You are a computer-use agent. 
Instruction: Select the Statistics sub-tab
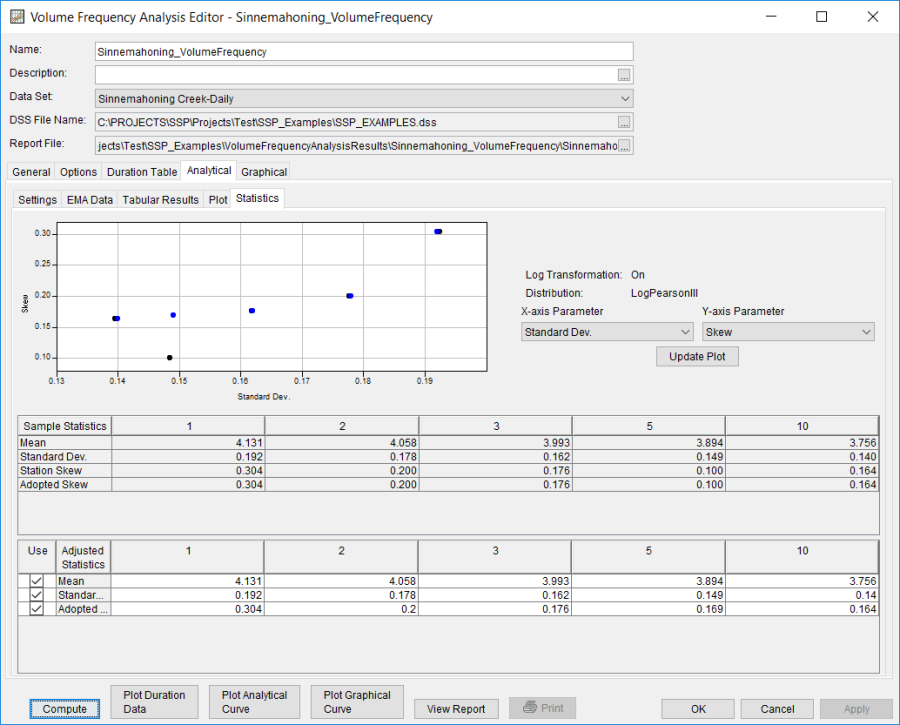coord(257,198)
